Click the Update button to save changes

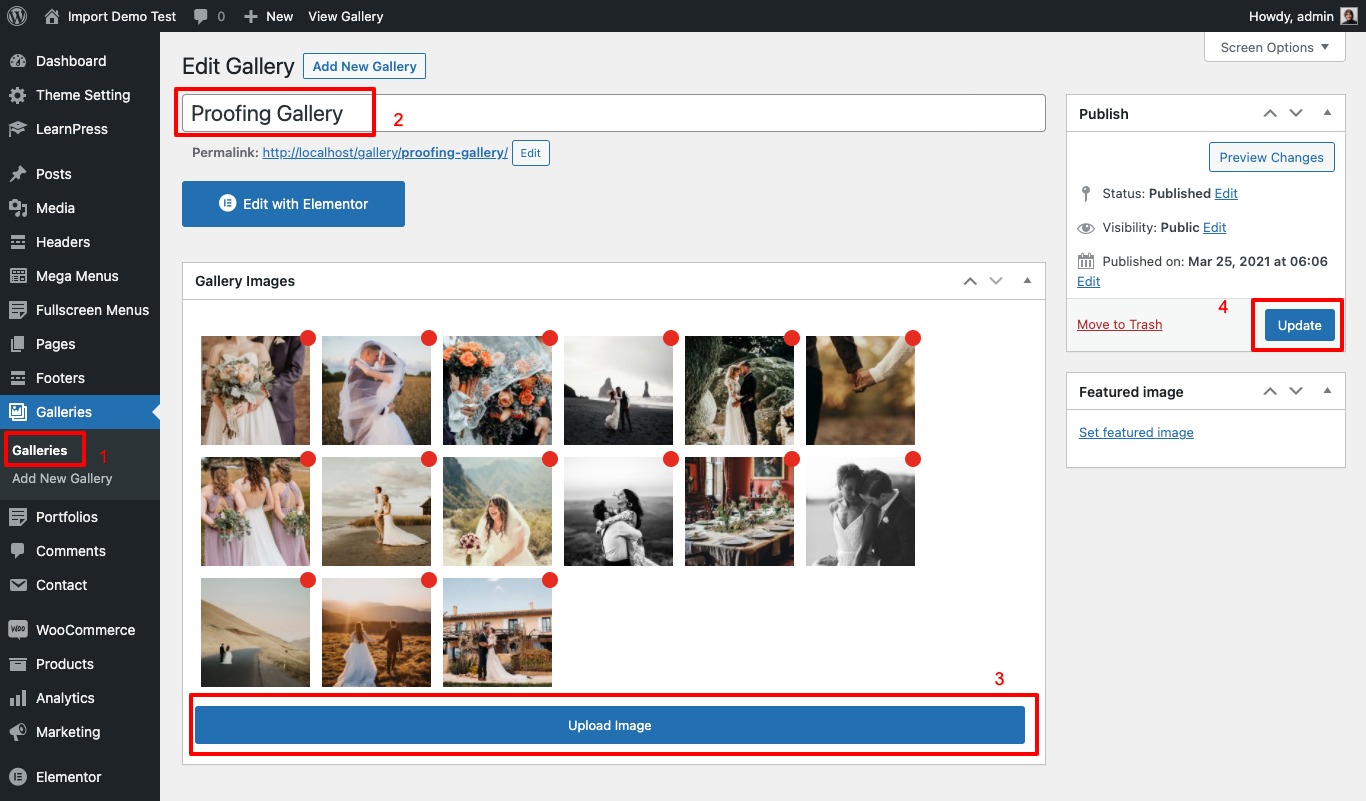point(1298,325)
